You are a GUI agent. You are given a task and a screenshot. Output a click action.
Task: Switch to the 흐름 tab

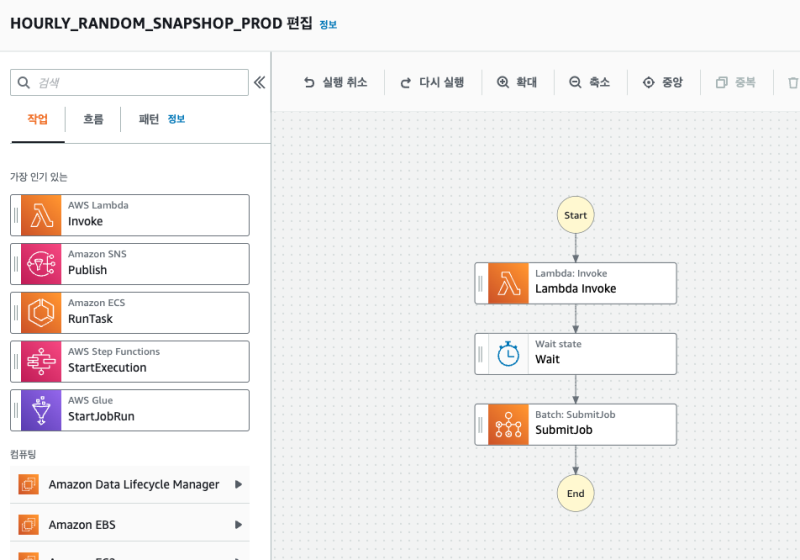tap(93, 119)
